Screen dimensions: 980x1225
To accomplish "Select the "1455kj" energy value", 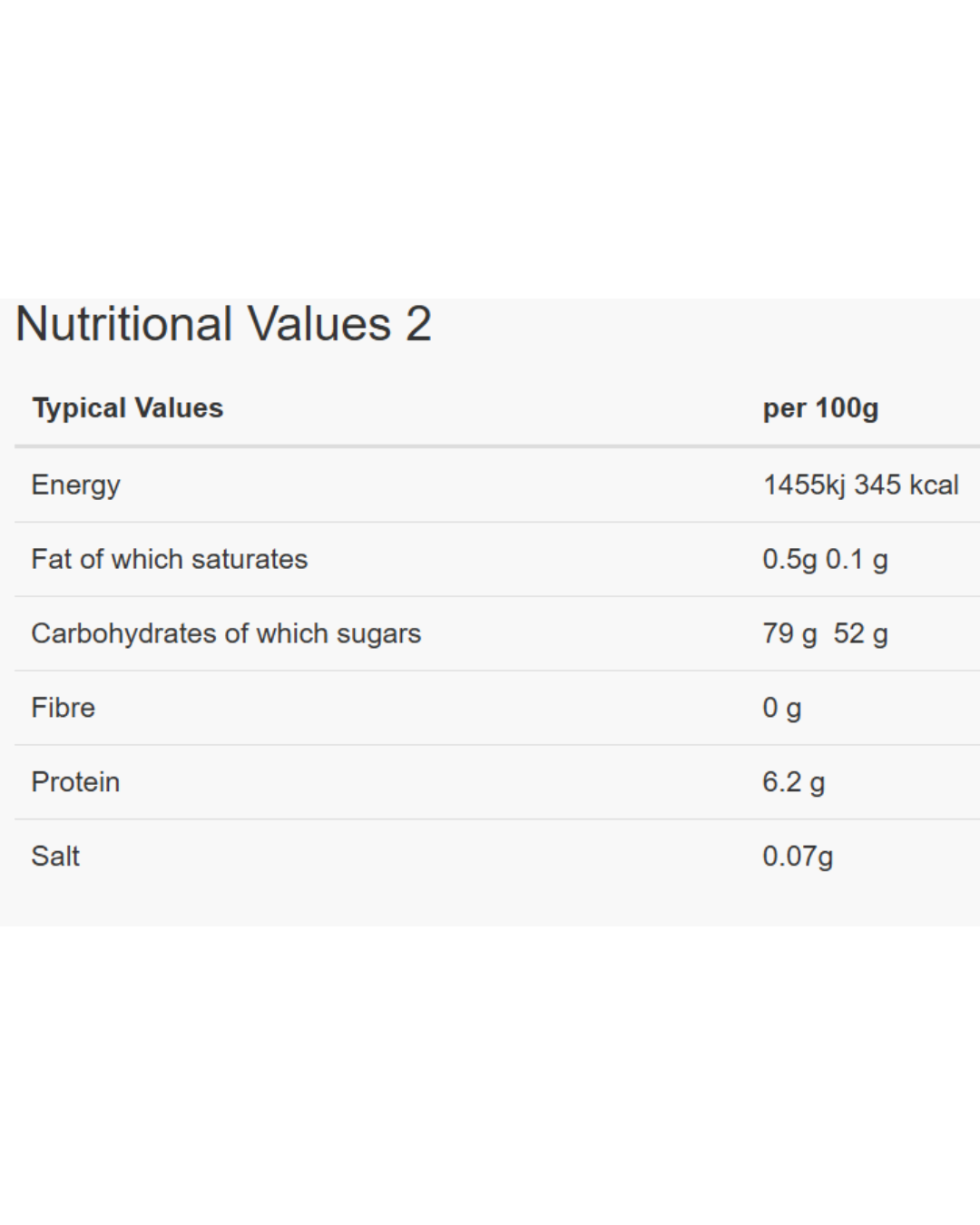I will tap(804, 485).
